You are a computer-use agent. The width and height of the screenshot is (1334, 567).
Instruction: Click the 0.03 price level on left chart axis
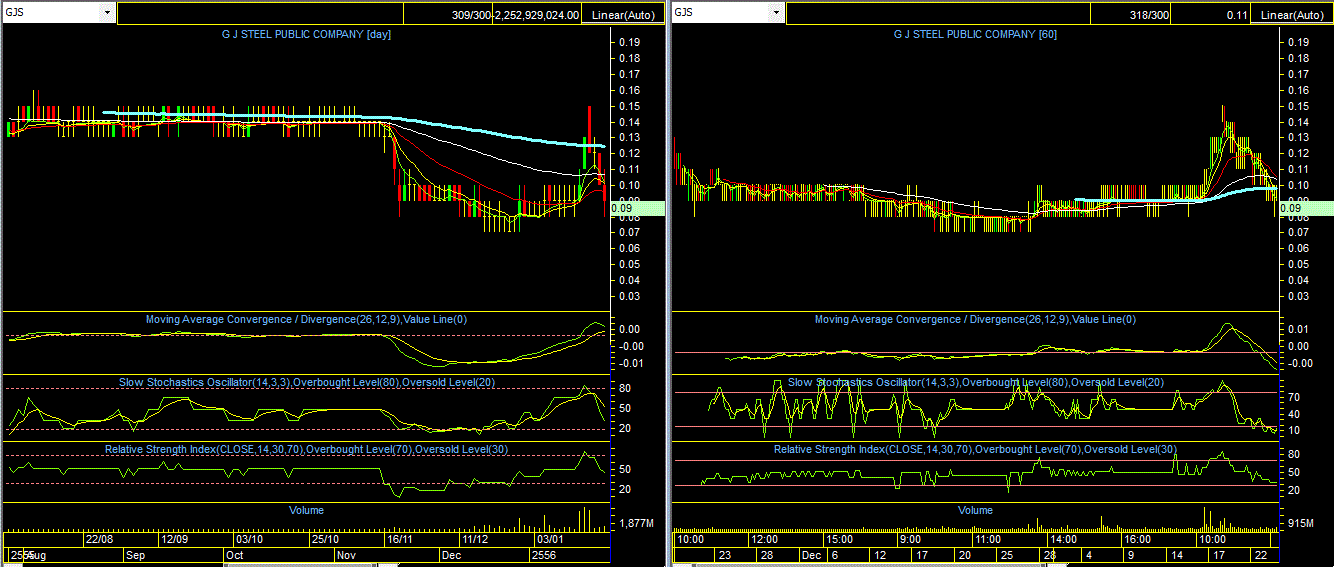click(629, 296)
